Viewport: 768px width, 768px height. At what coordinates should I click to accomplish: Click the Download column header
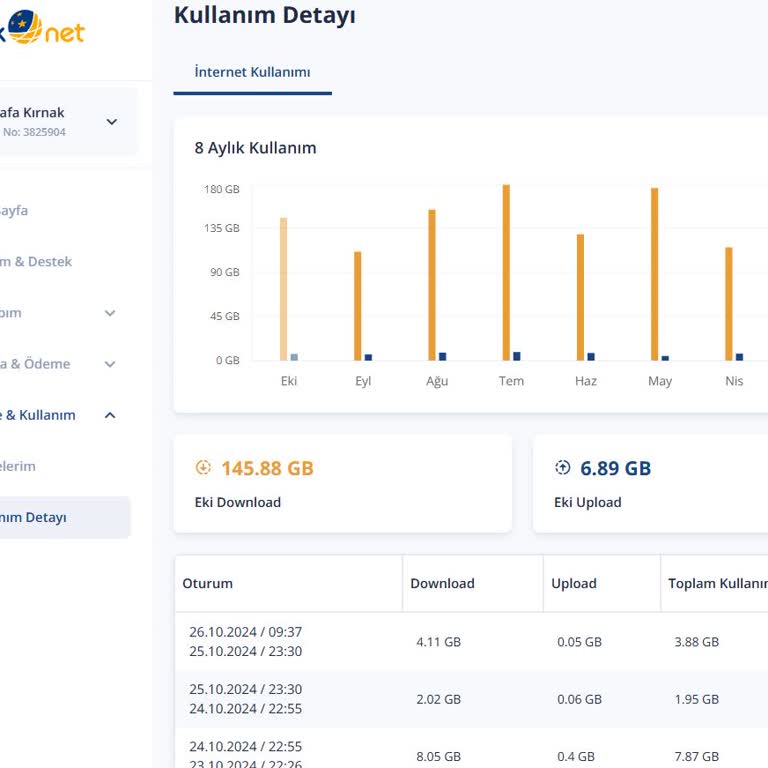pos(442,583)
